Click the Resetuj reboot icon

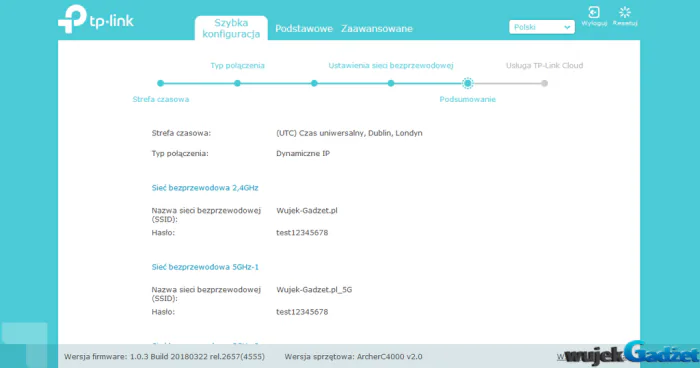[x=625, y=13]
